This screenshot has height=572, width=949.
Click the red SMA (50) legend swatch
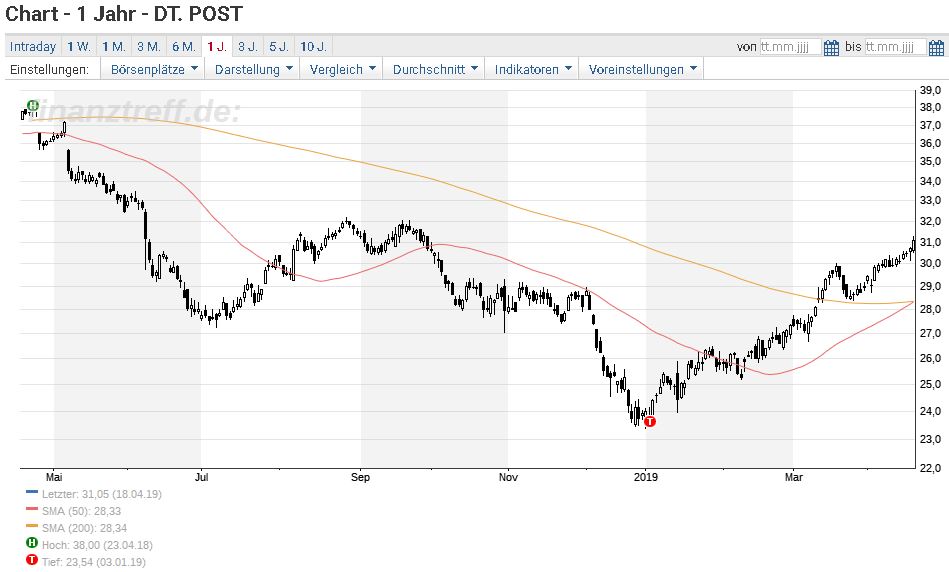[32, 510]
